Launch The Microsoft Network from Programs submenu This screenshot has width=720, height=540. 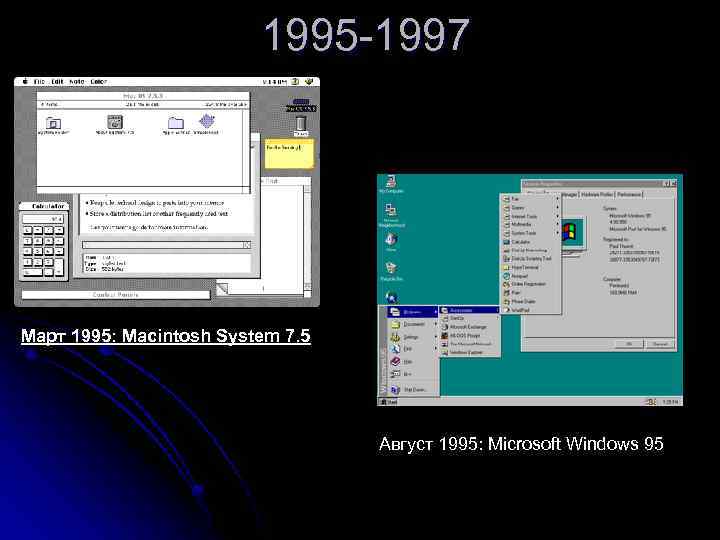(470, 344)
